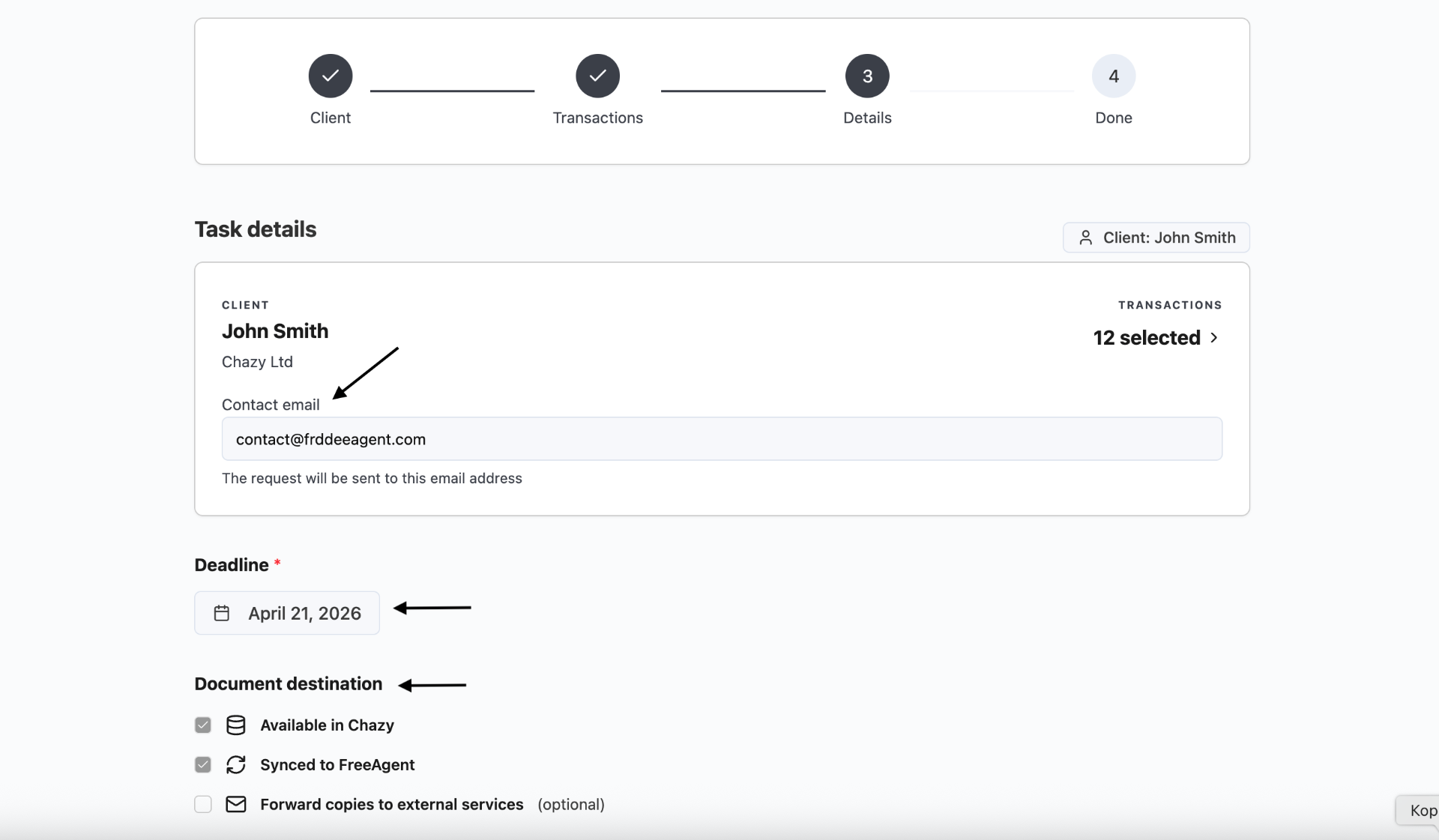
Task: Toggle the Synced to FreeAgent checkbox
Action: click(203, 765)
